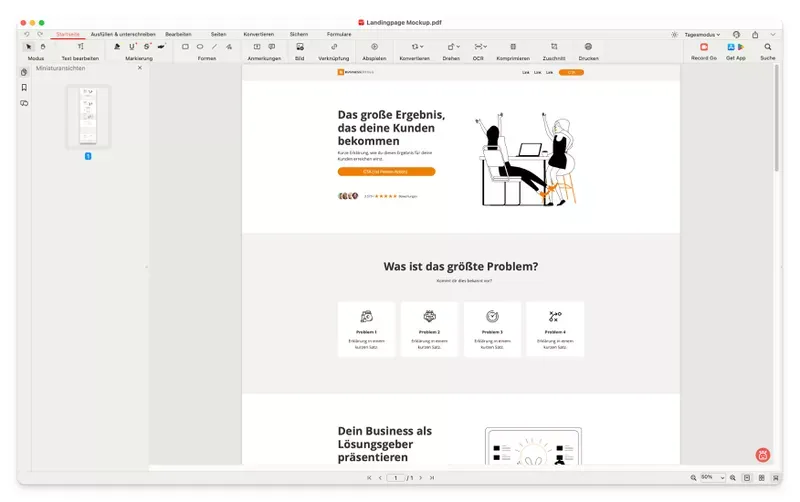Screen dimensions: 800x502
Task: Click the Drucken print icon
Action: (588, 47)
